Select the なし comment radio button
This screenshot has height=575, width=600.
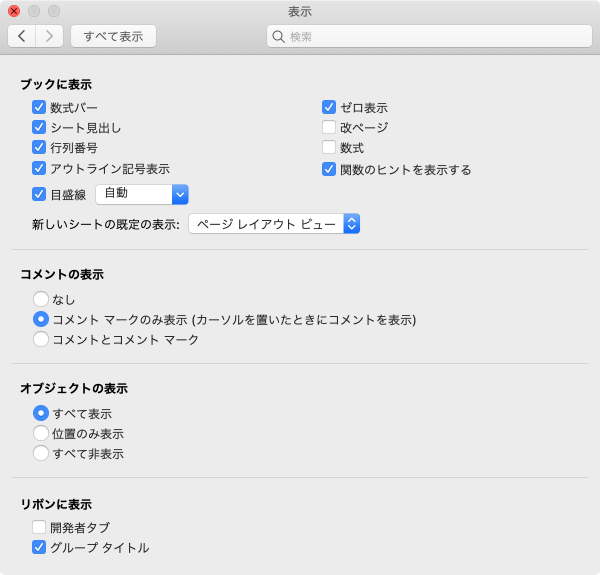(x=41, y=299)
